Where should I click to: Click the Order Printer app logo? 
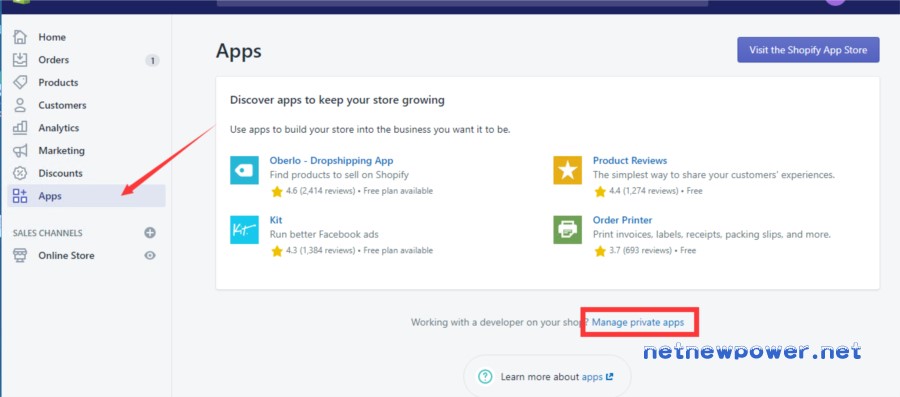point(567,229)
